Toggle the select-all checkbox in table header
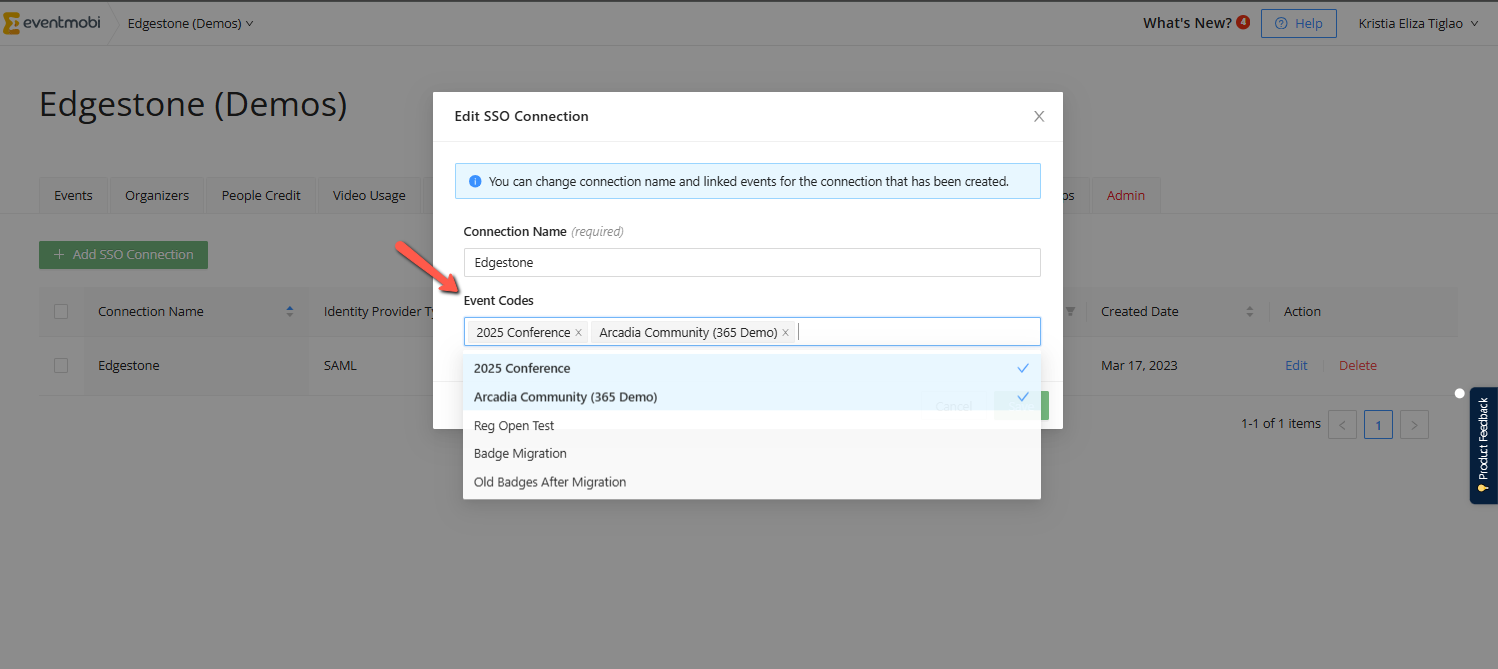 pyautogui.click(x=61, y=312)
